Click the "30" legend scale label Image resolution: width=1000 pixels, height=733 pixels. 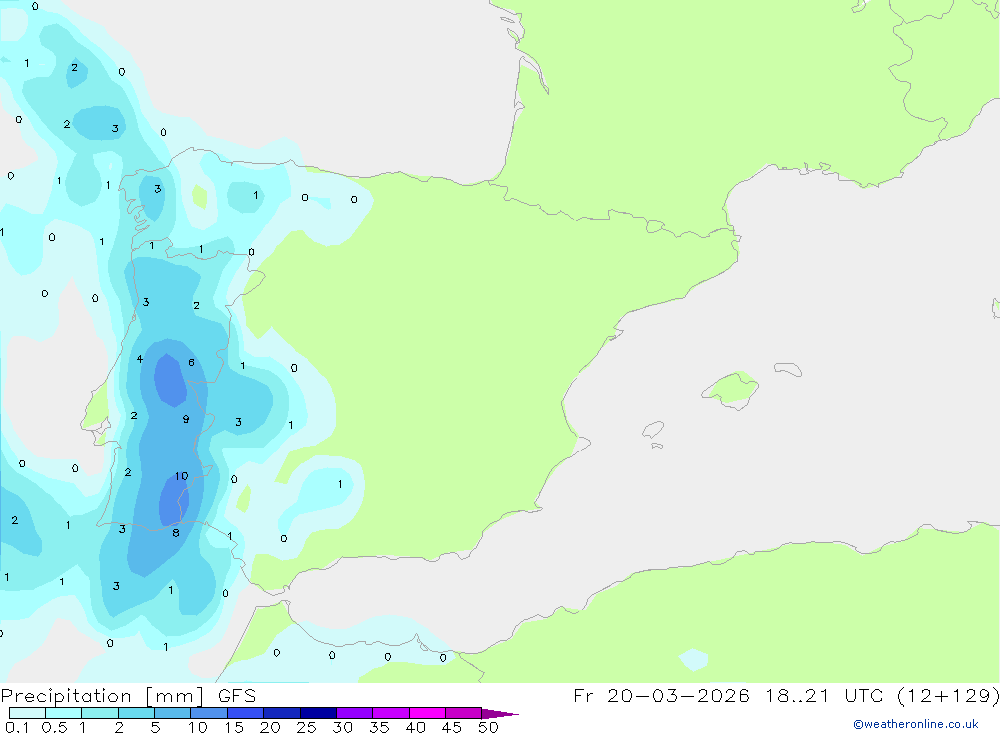point(342,727)
